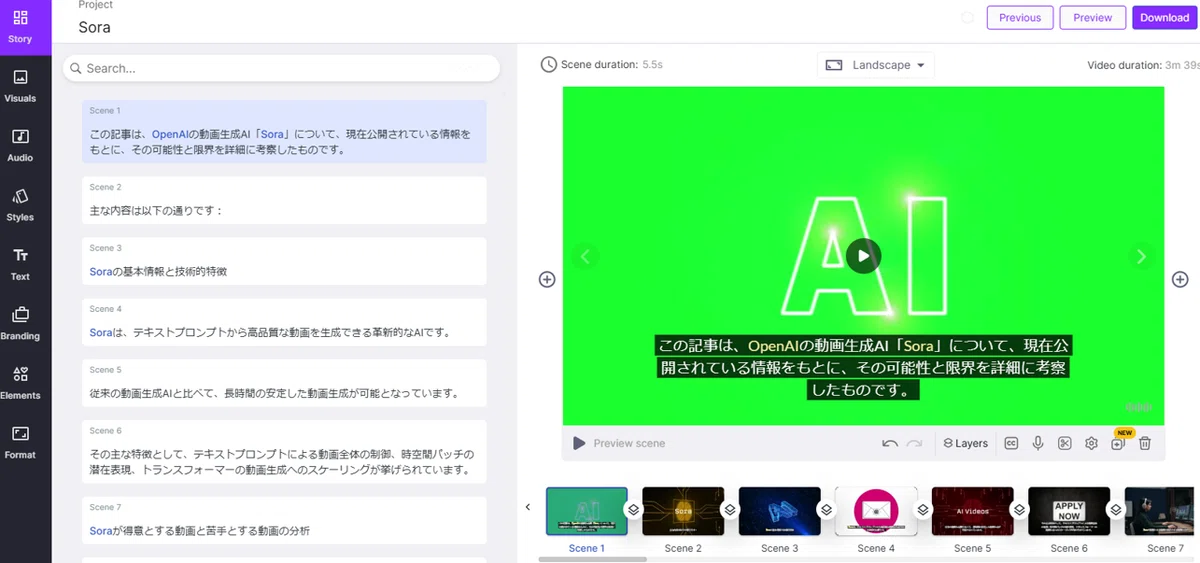Open the Layers panel button
The width and height of the screenshot is (1200, 563).
(966, 443)
